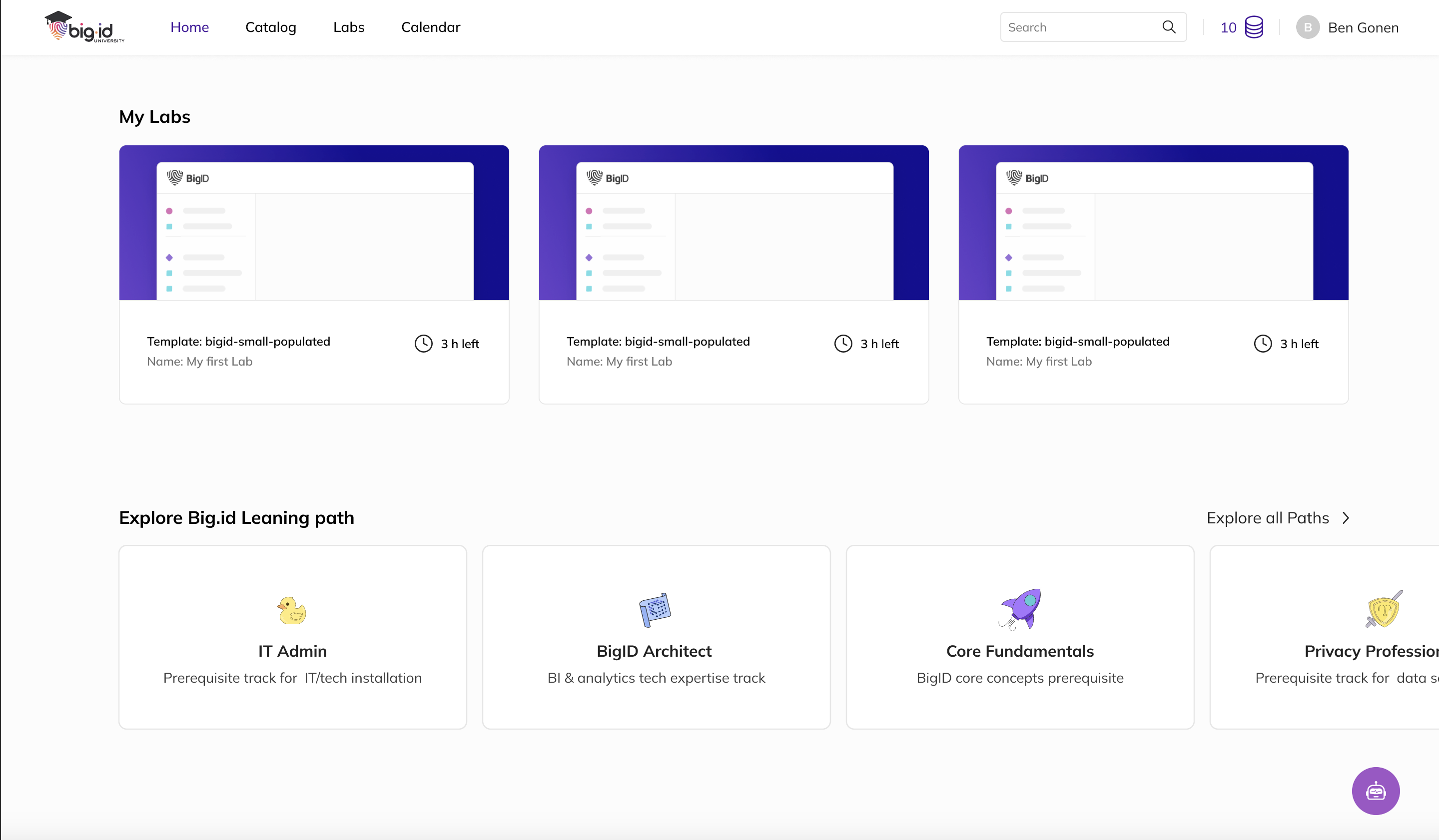The width and height of the screenshot is (1439, 840).
Task: Click the blueprint BigID Architect icon
Action: 655,609
